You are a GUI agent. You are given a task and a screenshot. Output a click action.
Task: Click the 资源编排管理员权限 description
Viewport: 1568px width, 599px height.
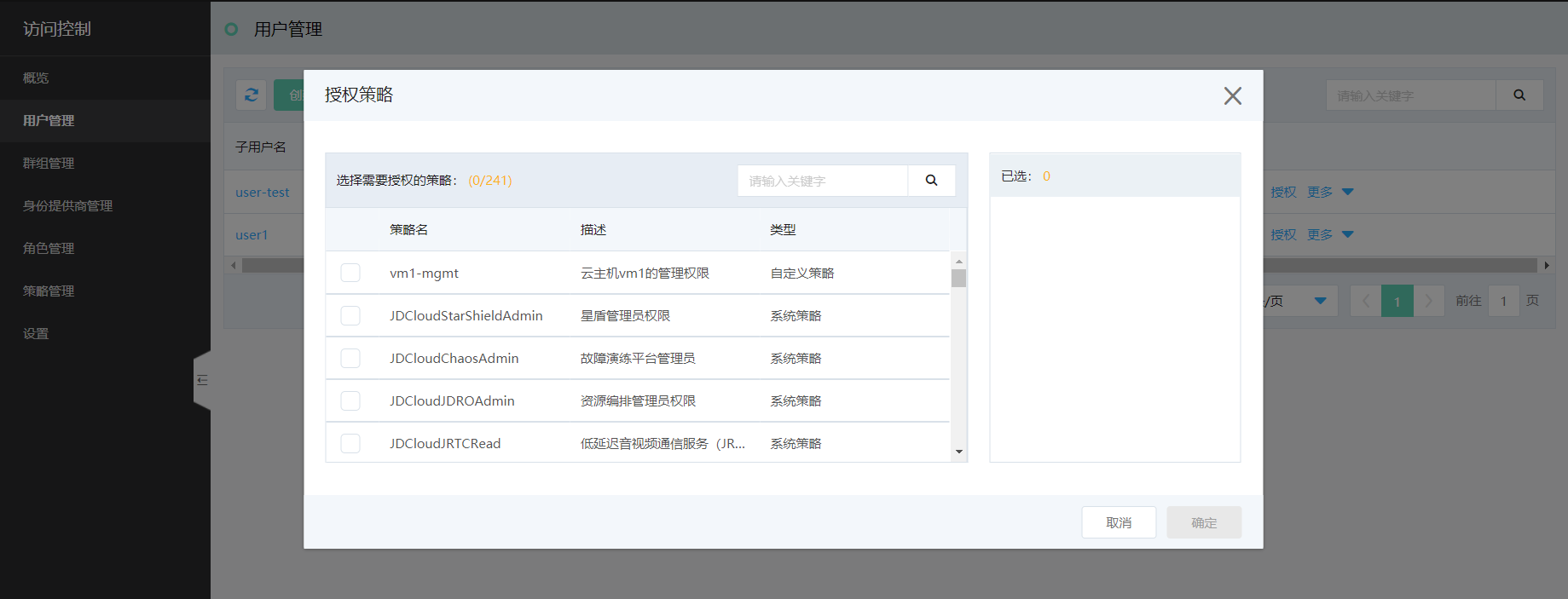[638, 401]
